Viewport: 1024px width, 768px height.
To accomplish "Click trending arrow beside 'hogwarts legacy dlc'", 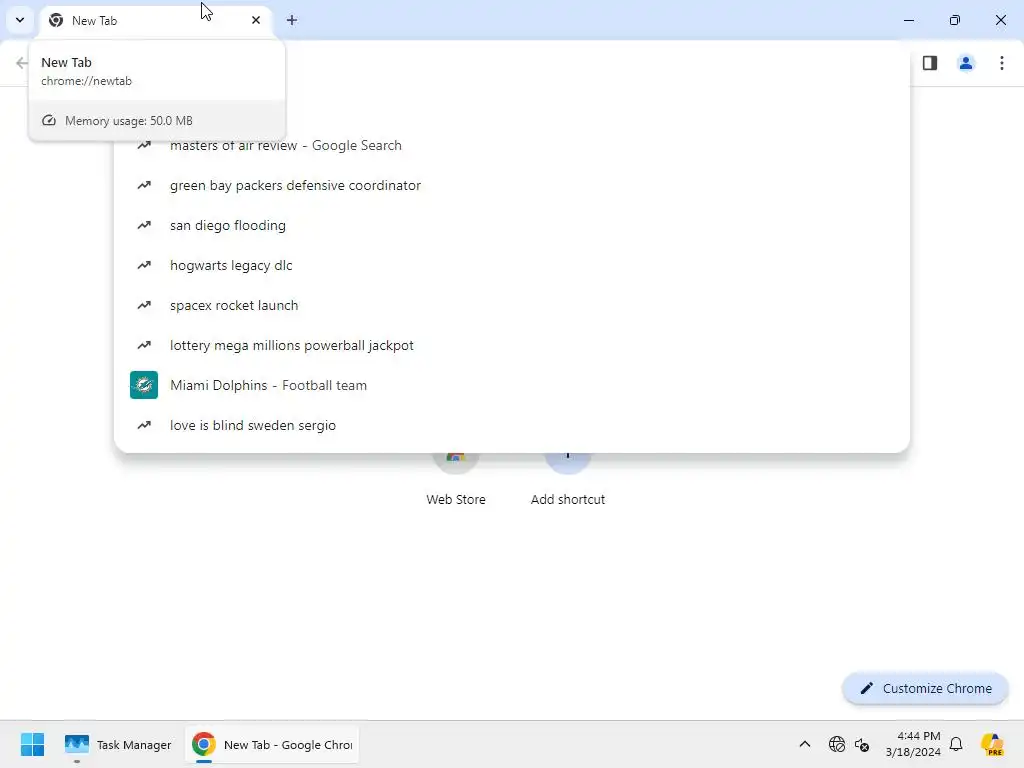I will [144, 265].
